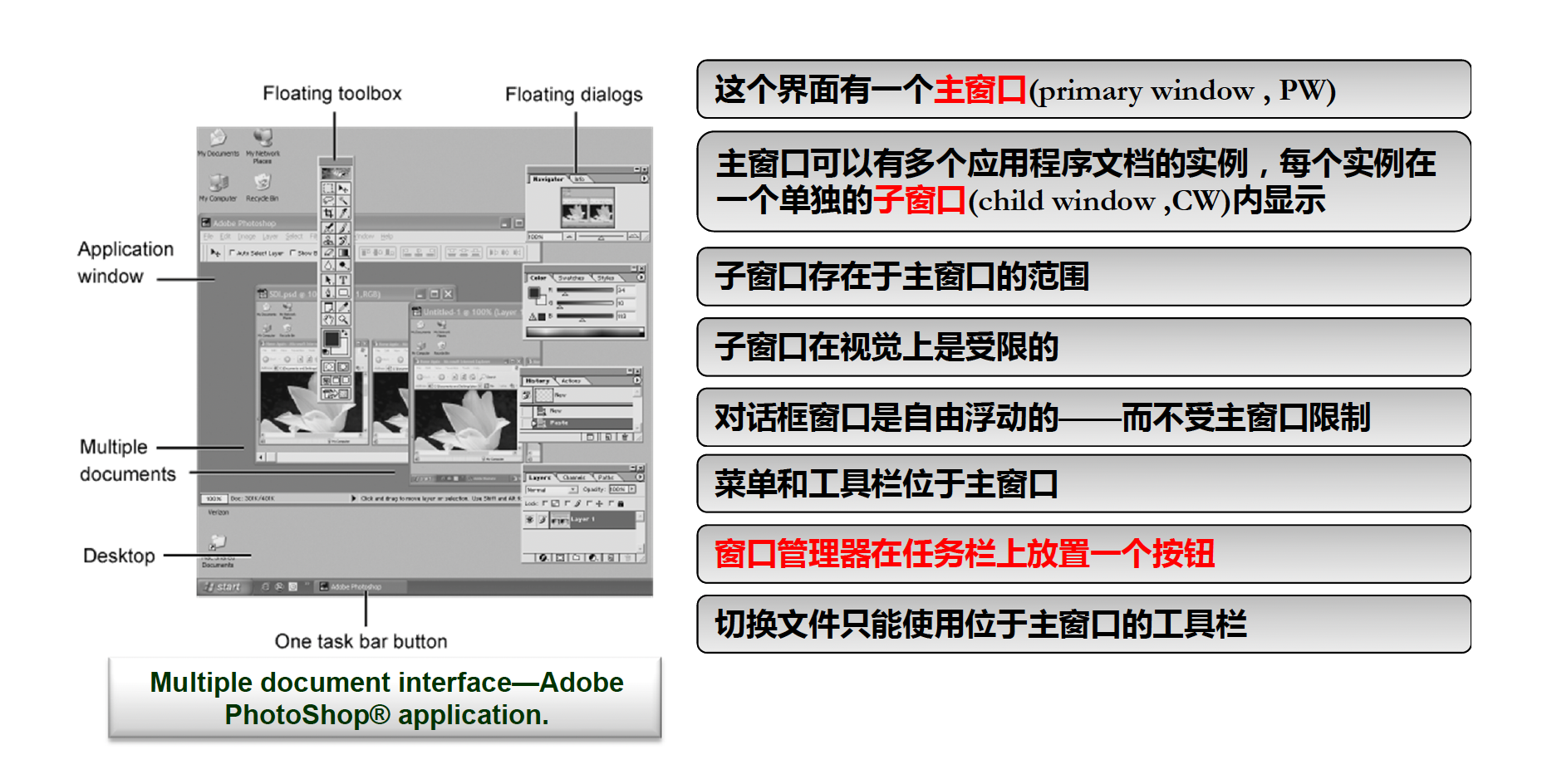Click the foreground color swatch in toolbox
The width and height of the screenshot is (1547, 784).
(331, 338)
